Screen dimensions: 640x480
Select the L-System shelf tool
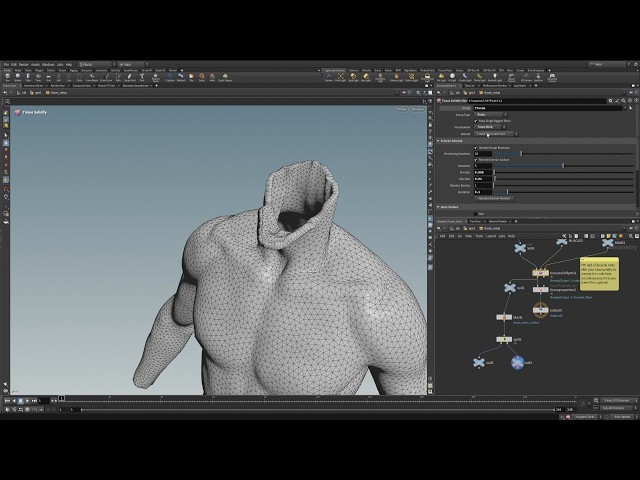pos(170,77)
